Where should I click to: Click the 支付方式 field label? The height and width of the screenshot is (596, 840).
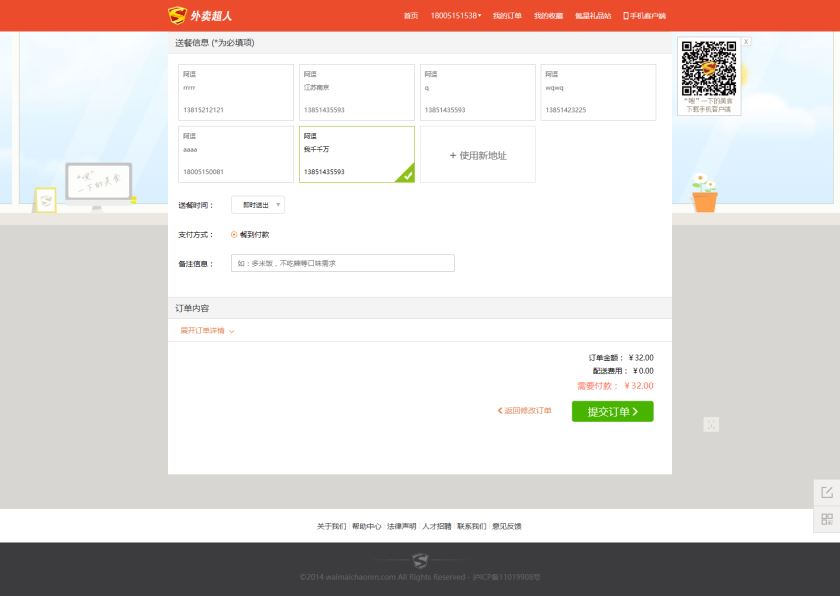click(x=196, y=235)
